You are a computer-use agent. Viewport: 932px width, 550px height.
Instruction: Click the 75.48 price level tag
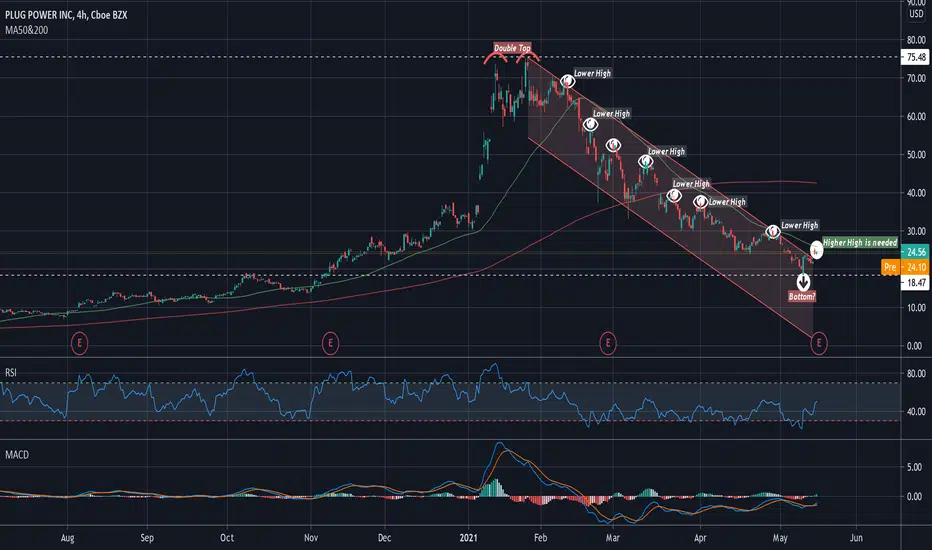tap(915, 57)
